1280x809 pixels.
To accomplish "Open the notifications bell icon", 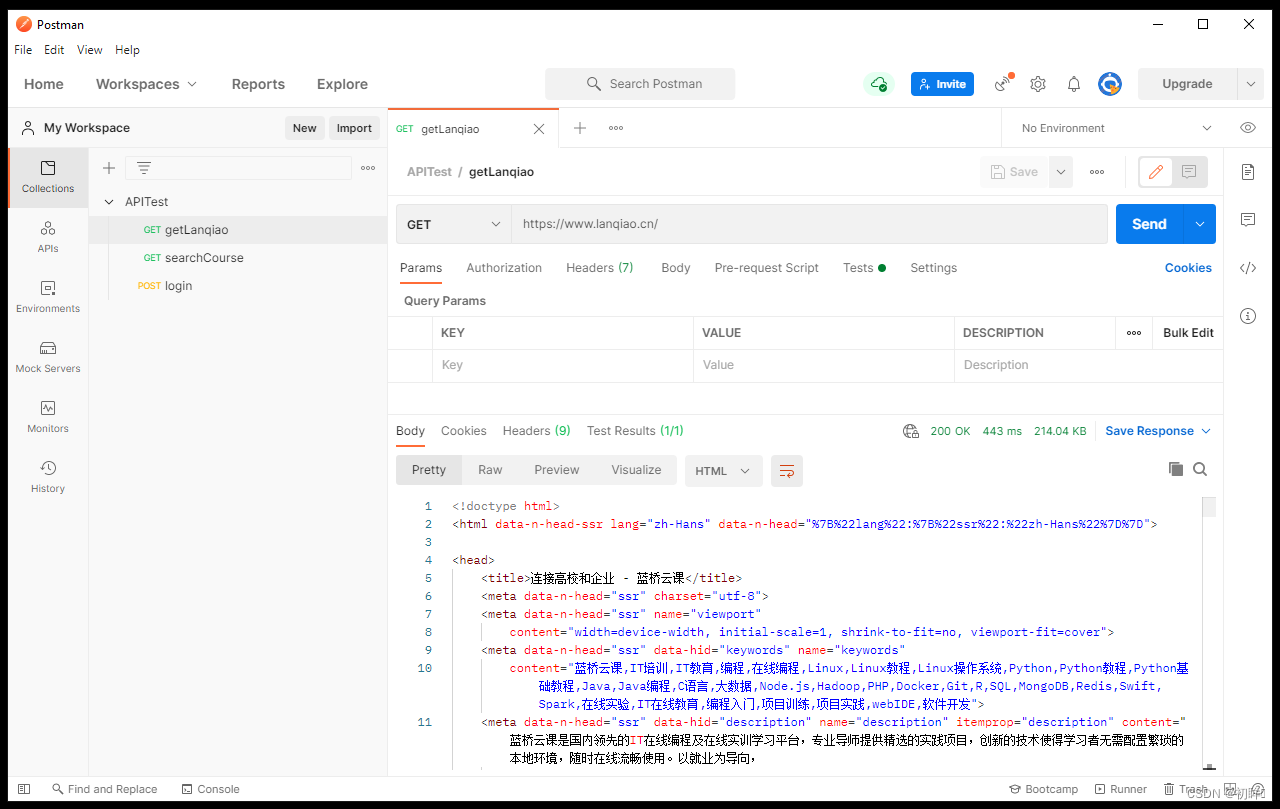I will (x=1074, y=84).
